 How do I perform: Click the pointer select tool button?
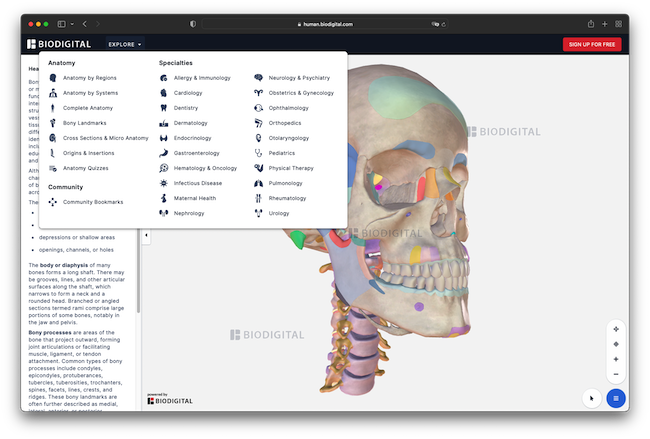(x=592, y=398)
